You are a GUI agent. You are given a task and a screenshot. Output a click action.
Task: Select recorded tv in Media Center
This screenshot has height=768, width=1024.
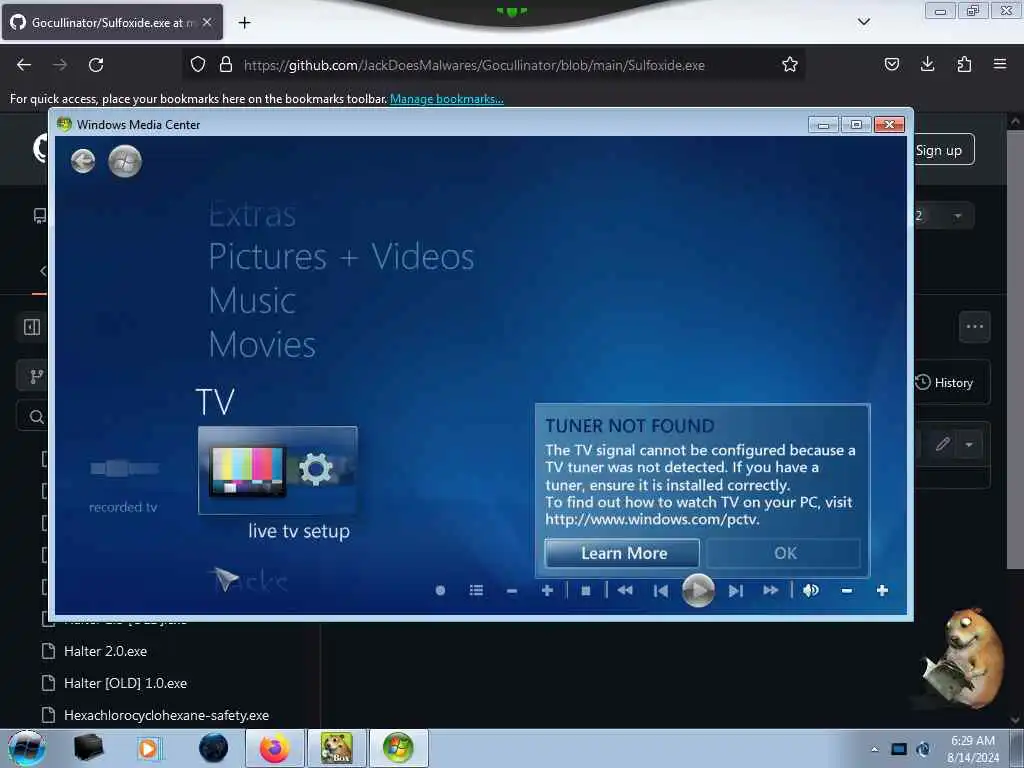click(123, 483)
